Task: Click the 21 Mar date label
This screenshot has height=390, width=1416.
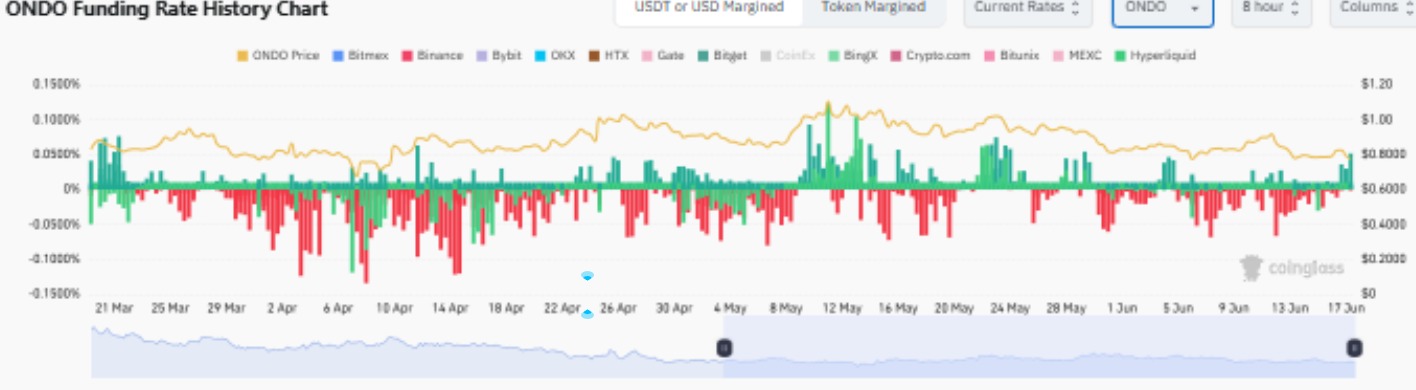Action: tap(113, 309)
